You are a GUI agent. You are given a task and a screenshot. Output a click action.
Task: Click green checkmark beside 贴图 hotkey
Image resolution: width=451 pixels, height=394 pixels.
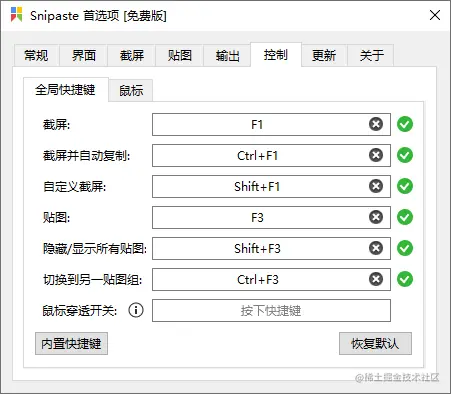[405, 217]
